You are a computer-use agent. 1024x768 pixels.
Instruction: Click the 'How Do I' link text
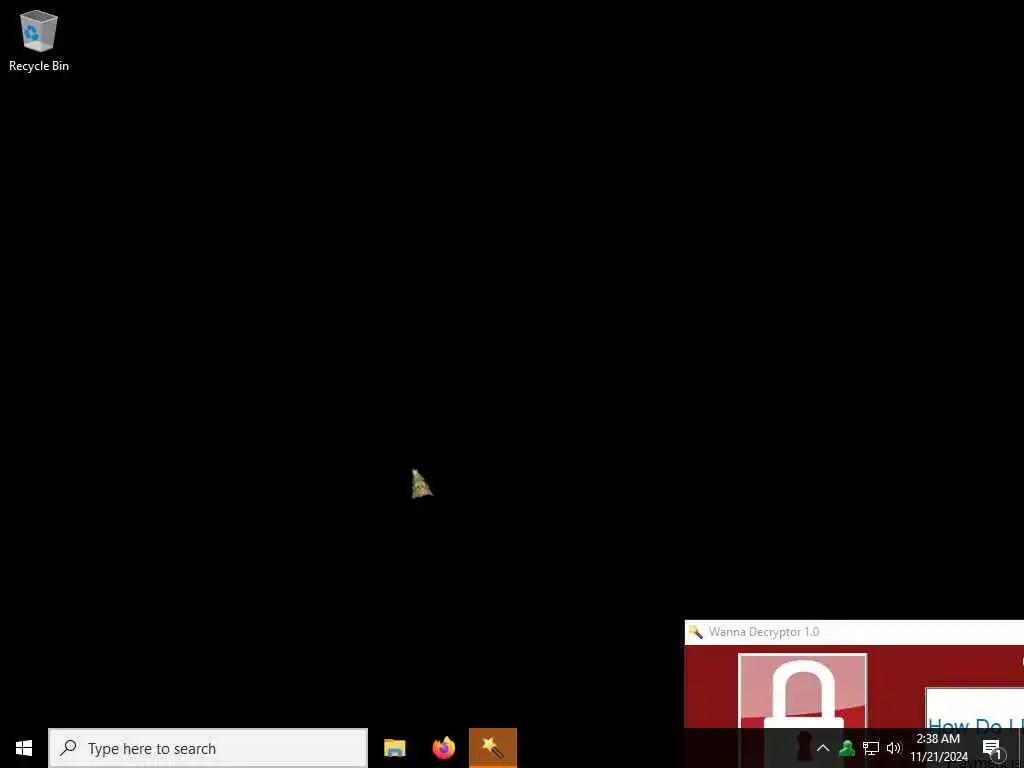[976, 724]
